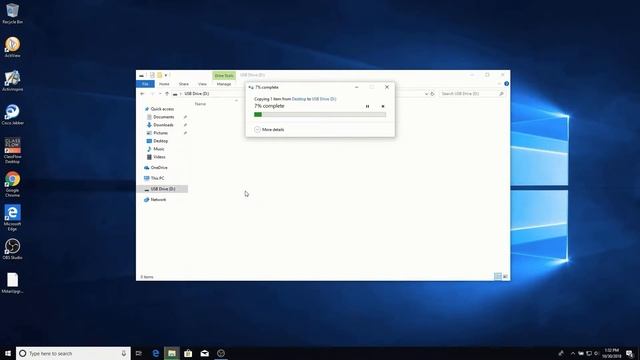Show hidden system tray icons

pyautogui.click(x=573, y=353)
